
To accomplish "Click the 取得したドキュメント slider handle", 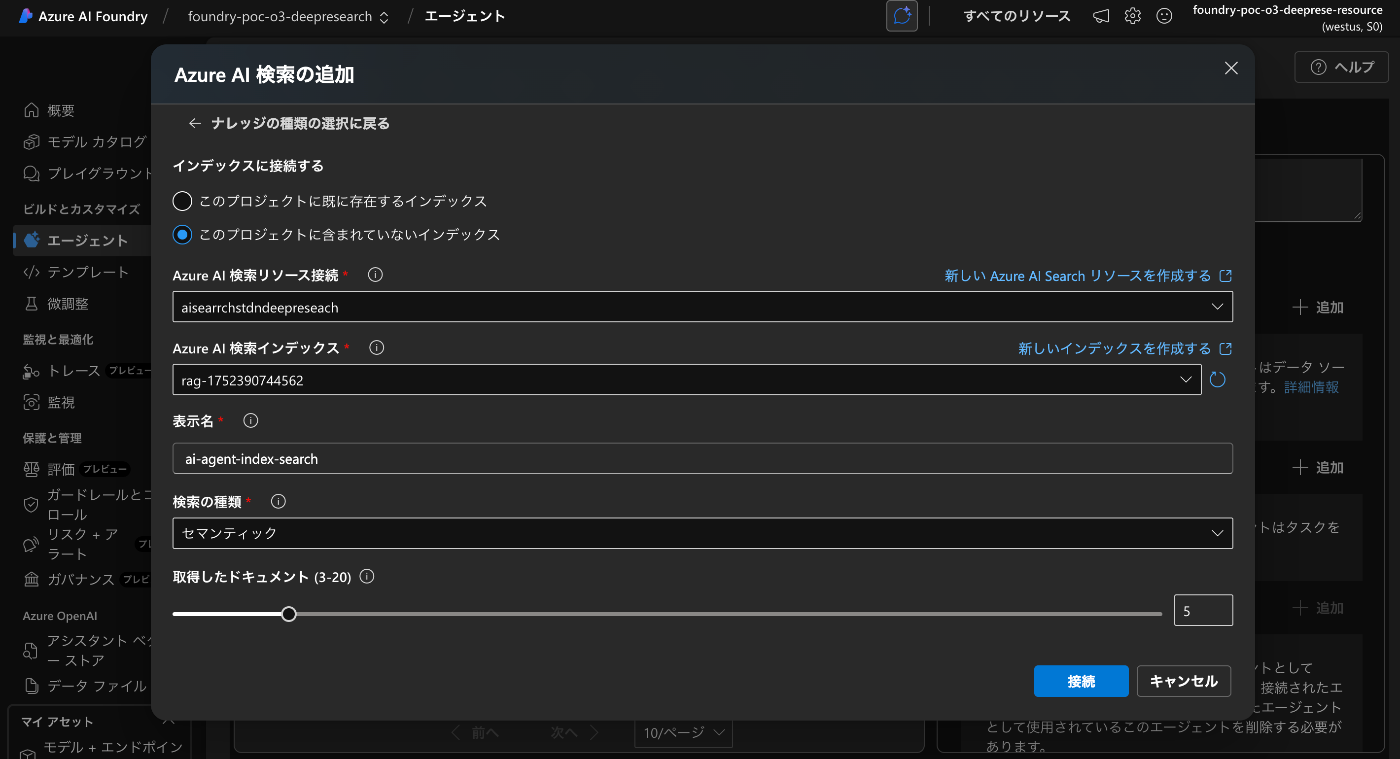I will pyautogui.click(x=289, y=614).
